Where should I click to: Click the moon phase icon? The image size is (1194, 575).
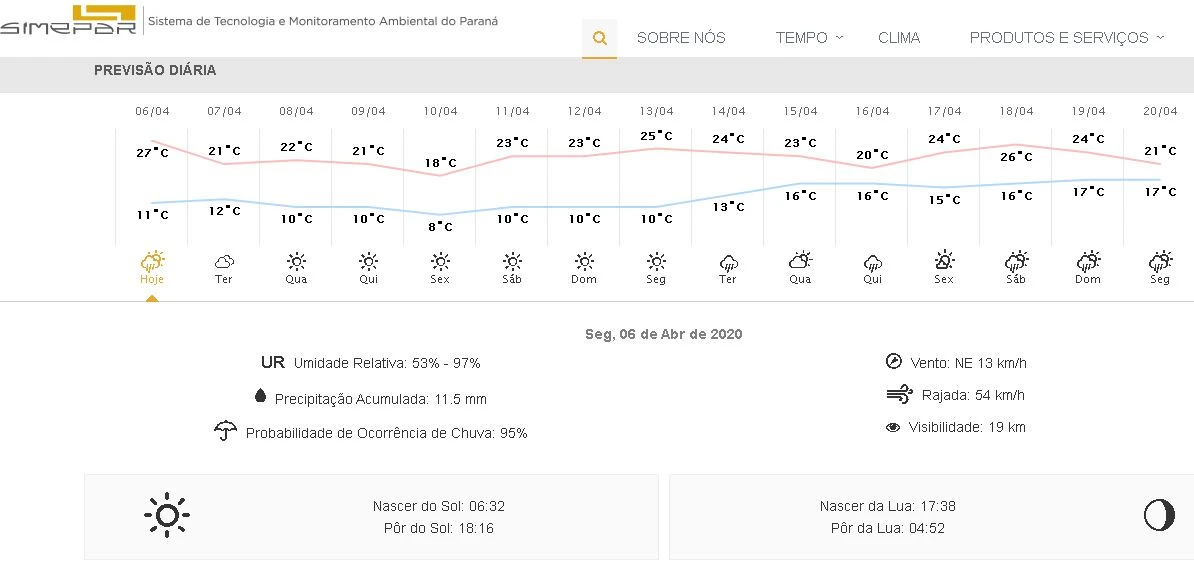pyautogui.click(x=1159, y=516)
